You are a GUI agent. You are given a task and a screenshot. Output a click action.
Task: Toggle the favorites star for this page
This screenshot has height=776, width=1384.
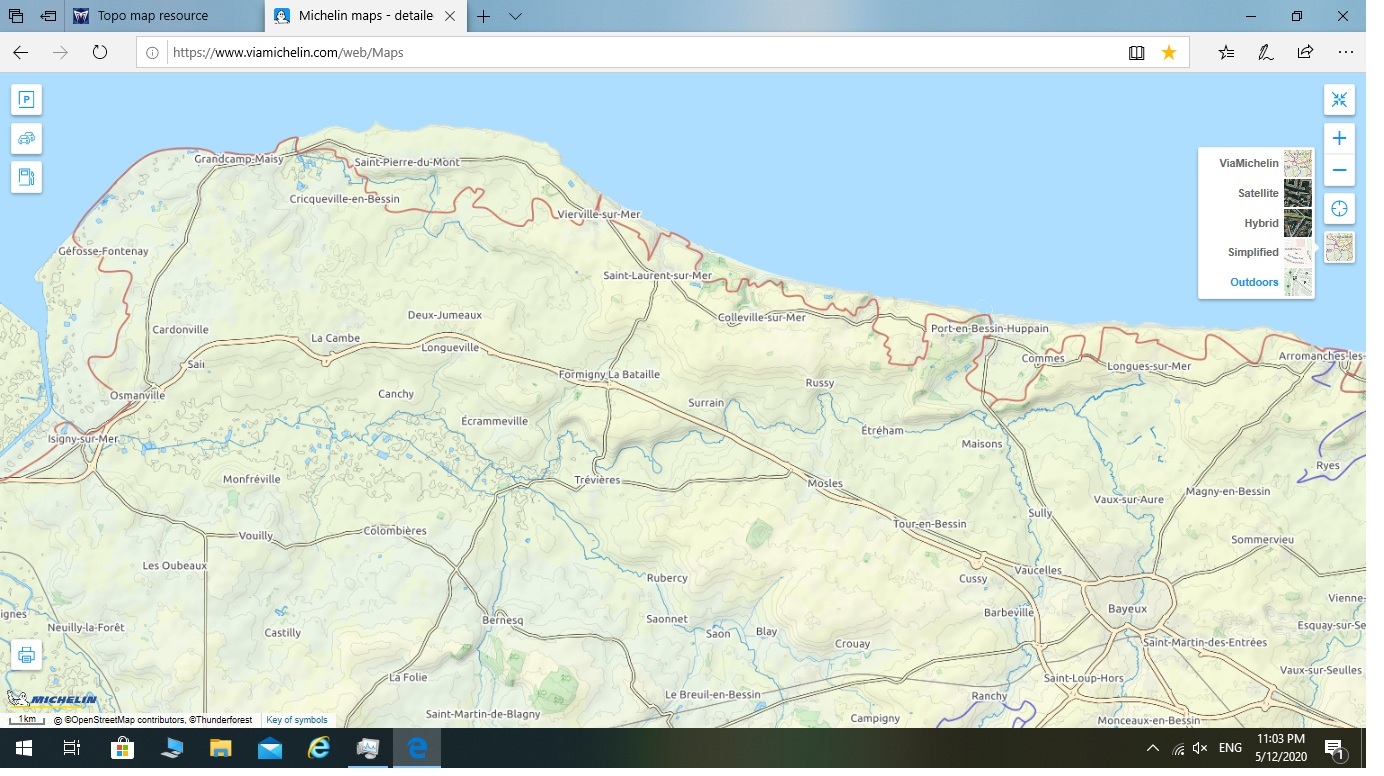point(1168,52)
